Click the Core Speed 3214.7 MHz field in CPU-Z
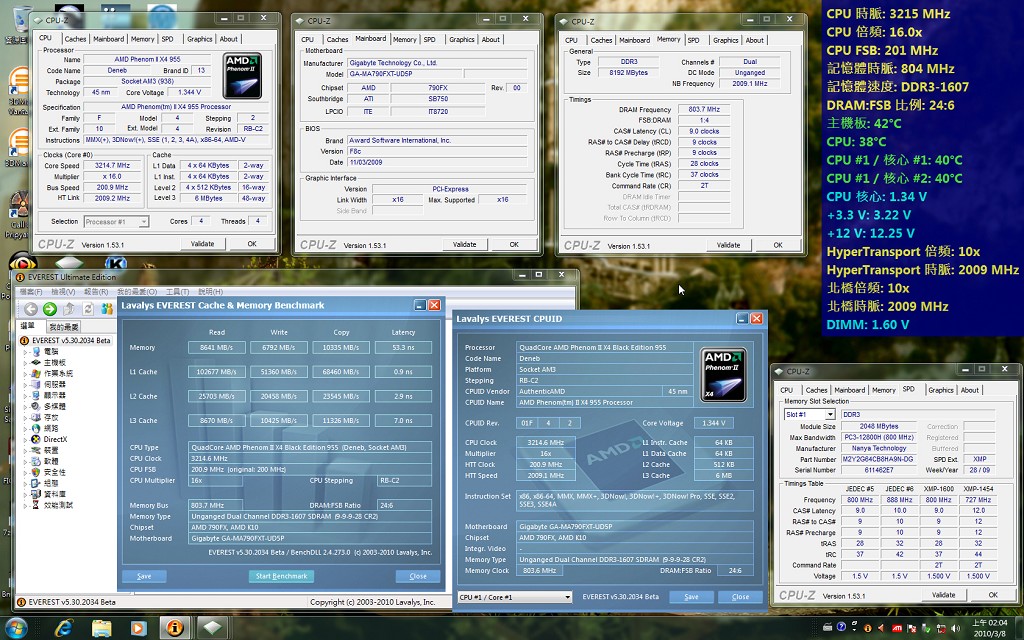The width and height of the screenshot is (1024, 640). 112,166
